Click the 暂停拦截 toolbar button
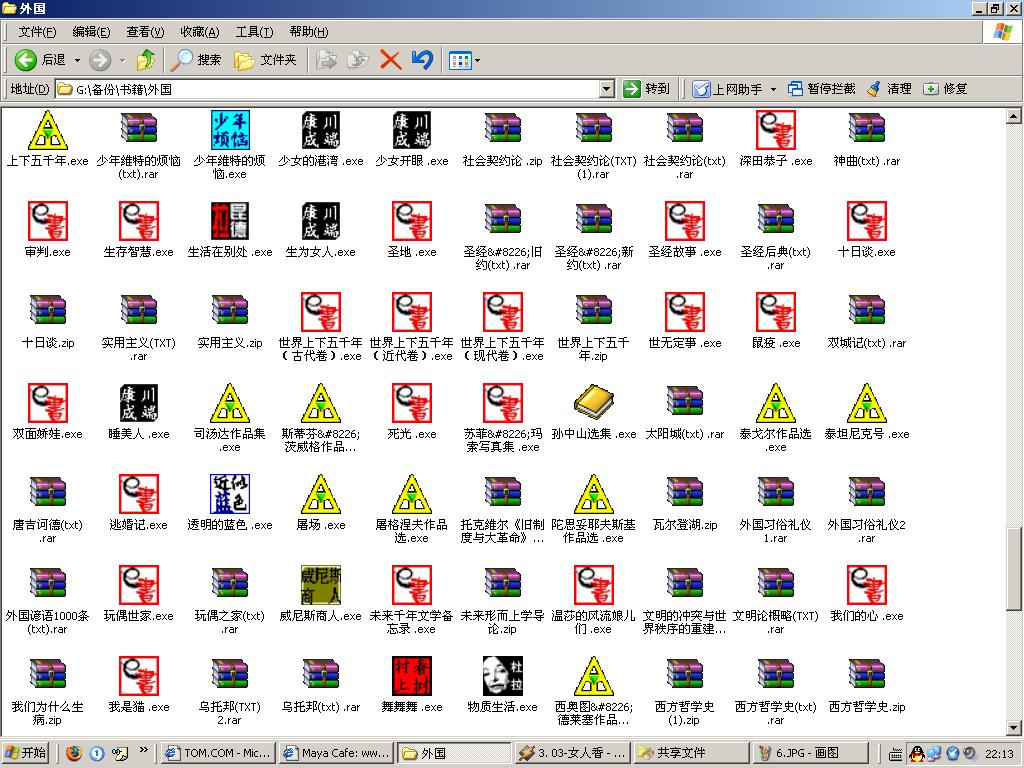The width and height of the screenshot is (1024, 768). [x=821, y=89]
